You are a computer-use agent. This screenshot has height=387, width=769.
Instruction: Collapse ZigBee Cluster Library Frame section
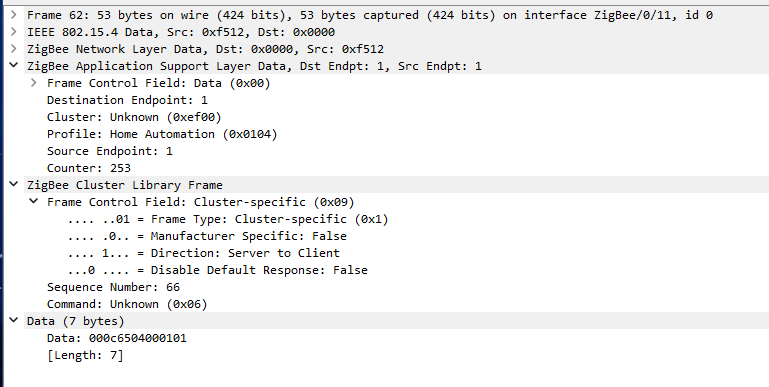point(14,185)
